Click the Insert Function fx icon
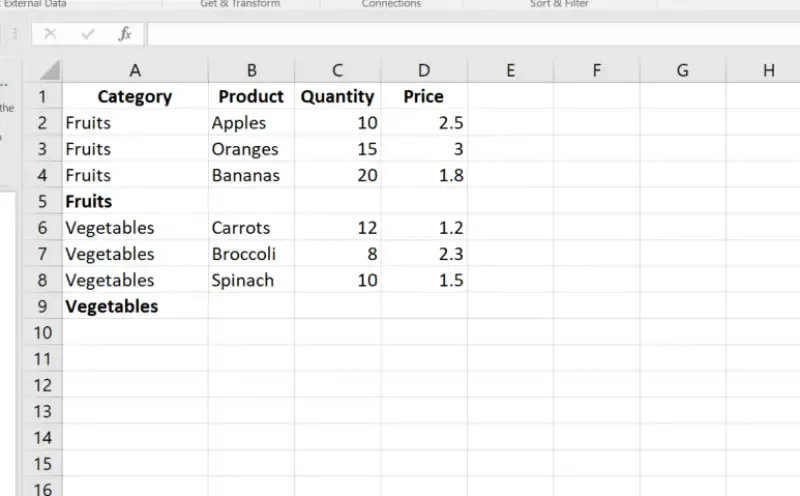800x496 pixels. coord(125,34)
